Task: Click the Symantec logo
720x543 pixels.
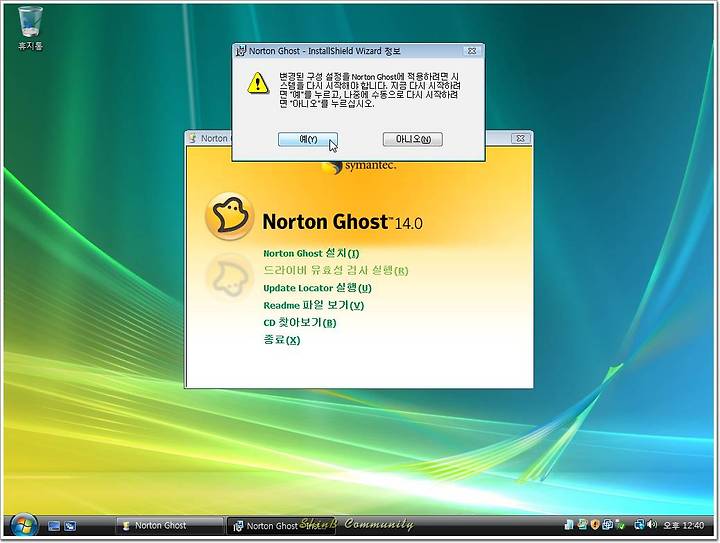Action: (359, 166)
